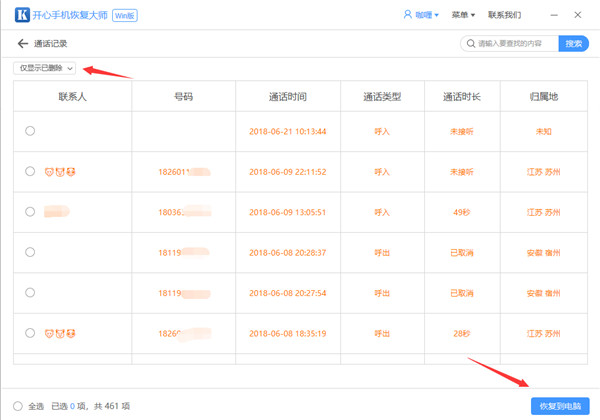600x420 pixels.
Task: Click the 恢复到电脑 recover button
Action: [560, 406]
